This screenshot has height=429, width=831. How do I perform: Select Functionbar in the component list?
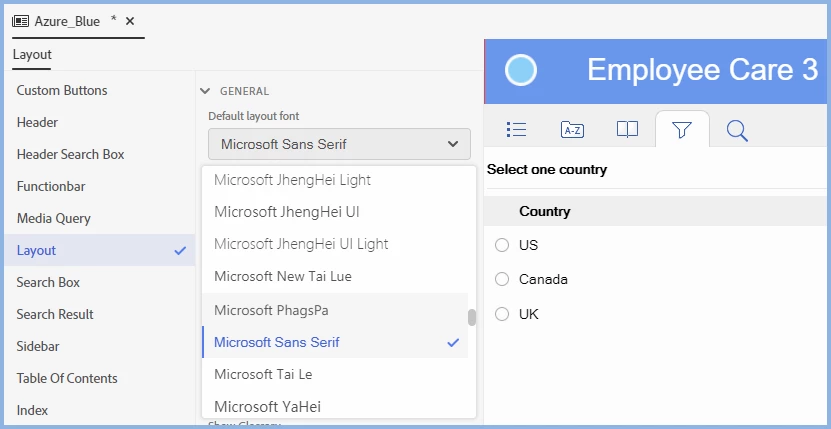click(x=52, y=186)
